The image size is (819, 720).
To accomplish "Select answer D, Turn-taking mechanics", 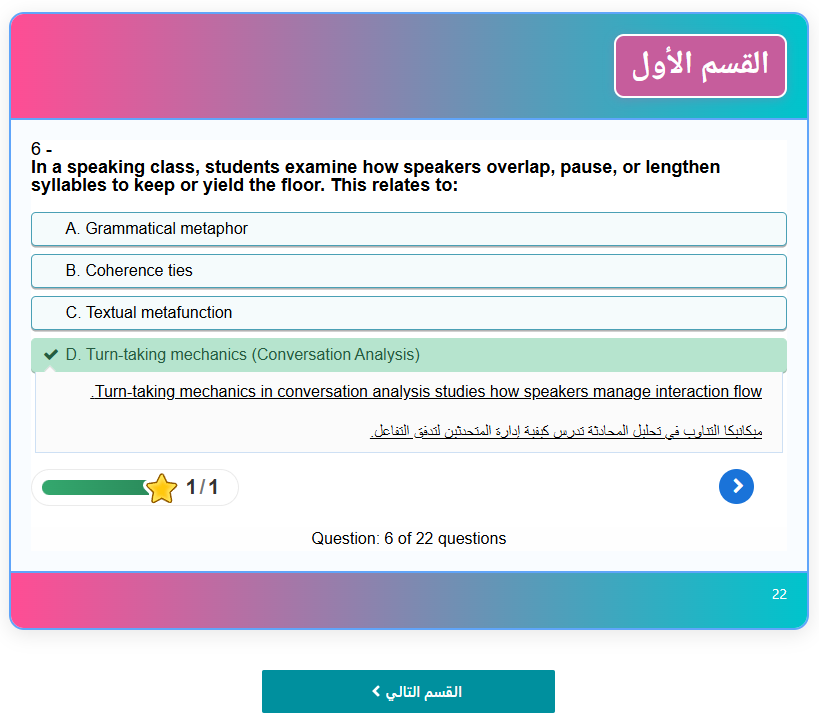I will [409, 355].
